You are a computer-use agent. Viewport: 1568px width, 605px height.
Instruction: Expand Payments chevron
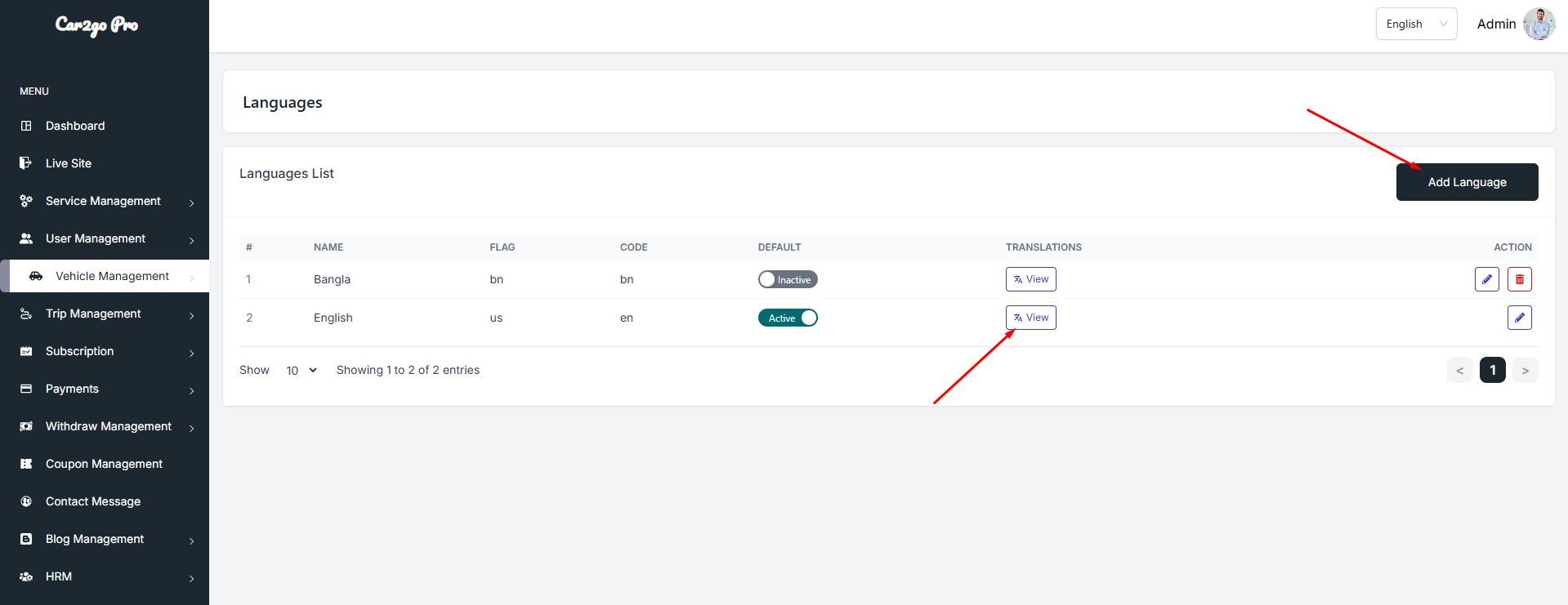(192, 390)
